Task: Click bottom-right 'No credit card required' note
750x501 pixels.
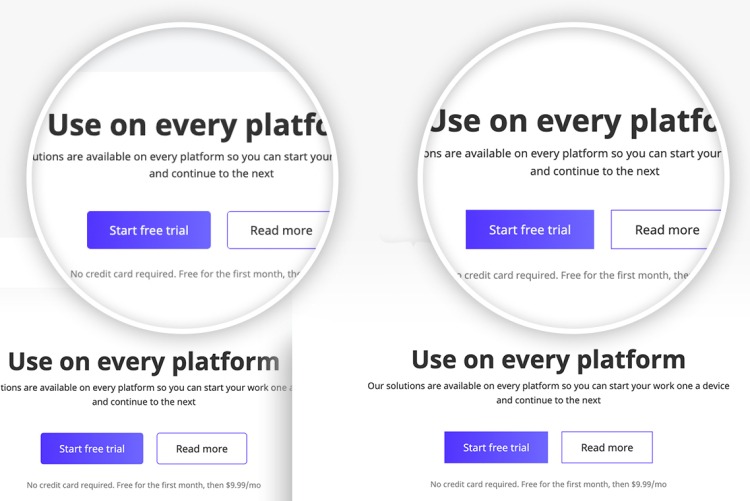Action: tap(548, 484)
